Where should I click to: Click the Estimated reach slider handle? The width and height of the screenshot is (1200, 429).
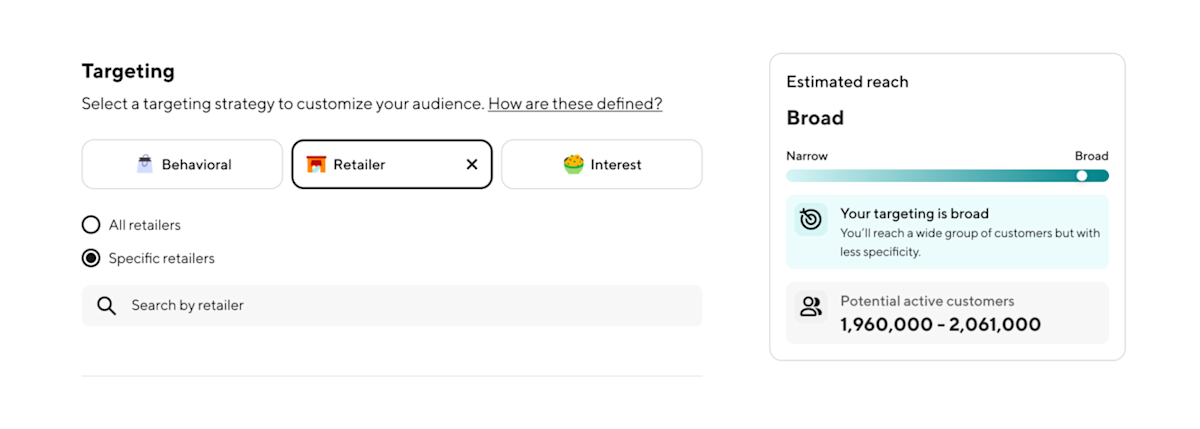1082,176
